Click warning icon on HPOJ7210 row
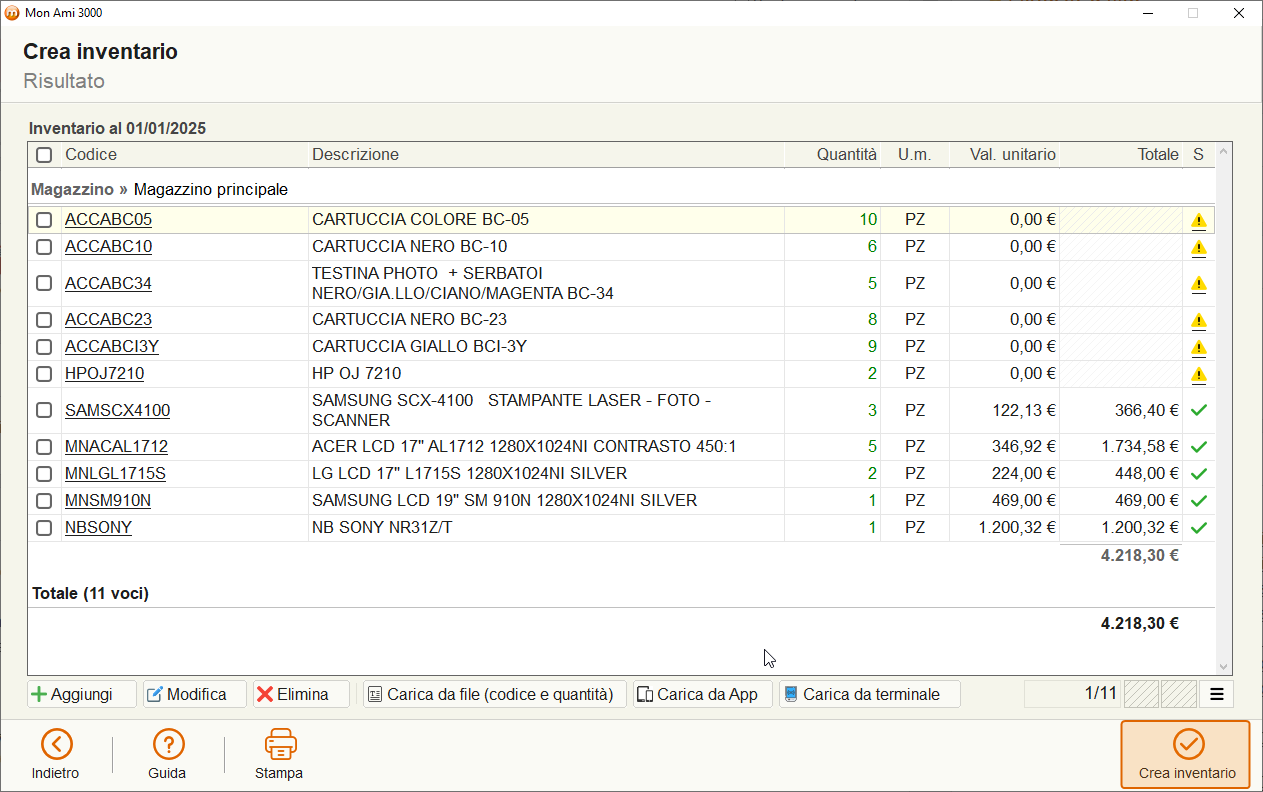The height and width of the screenshot is (792, 1263). [1198, 374]
